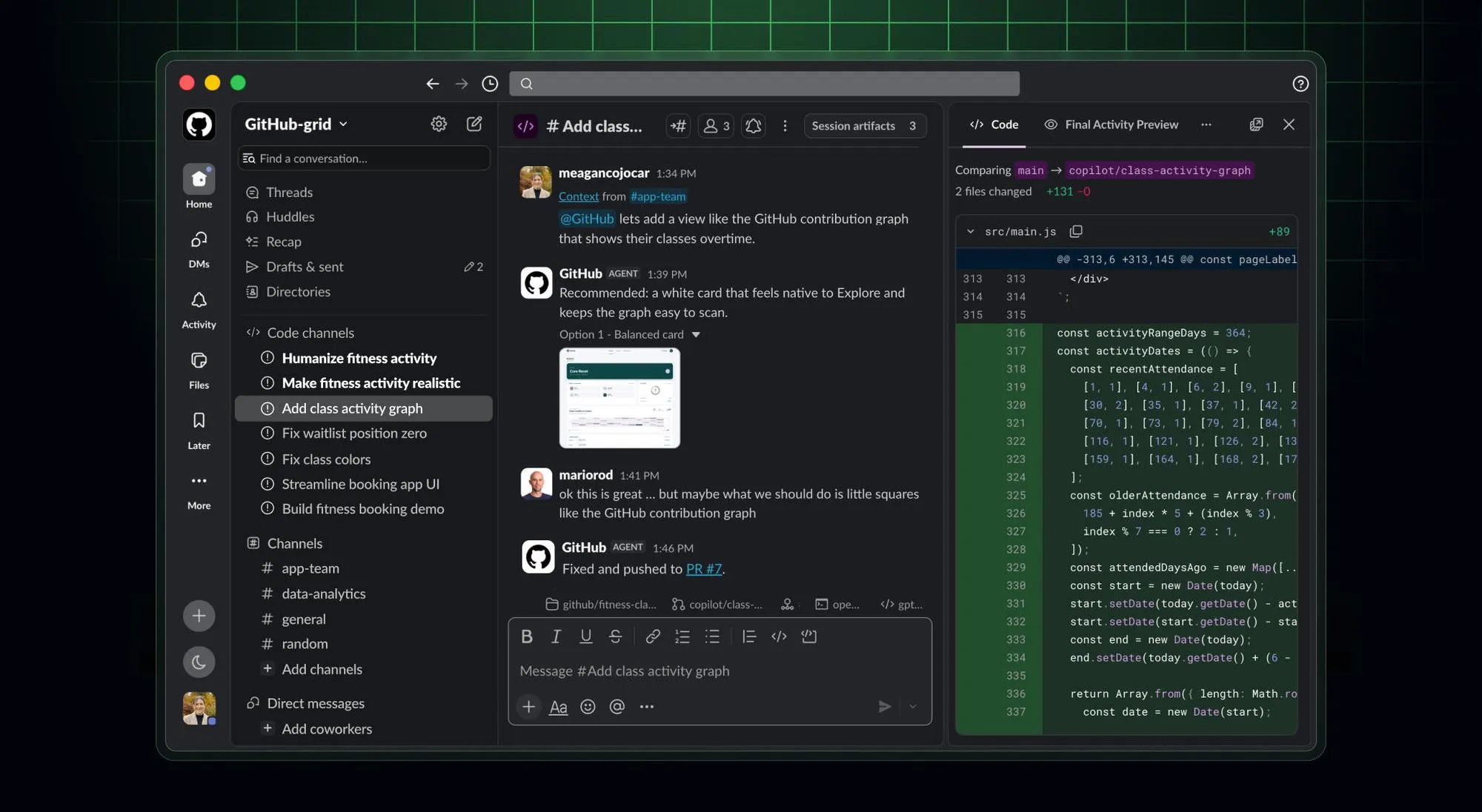Compose a new message
Screen dimensions: 1482x812
(474, 124)
